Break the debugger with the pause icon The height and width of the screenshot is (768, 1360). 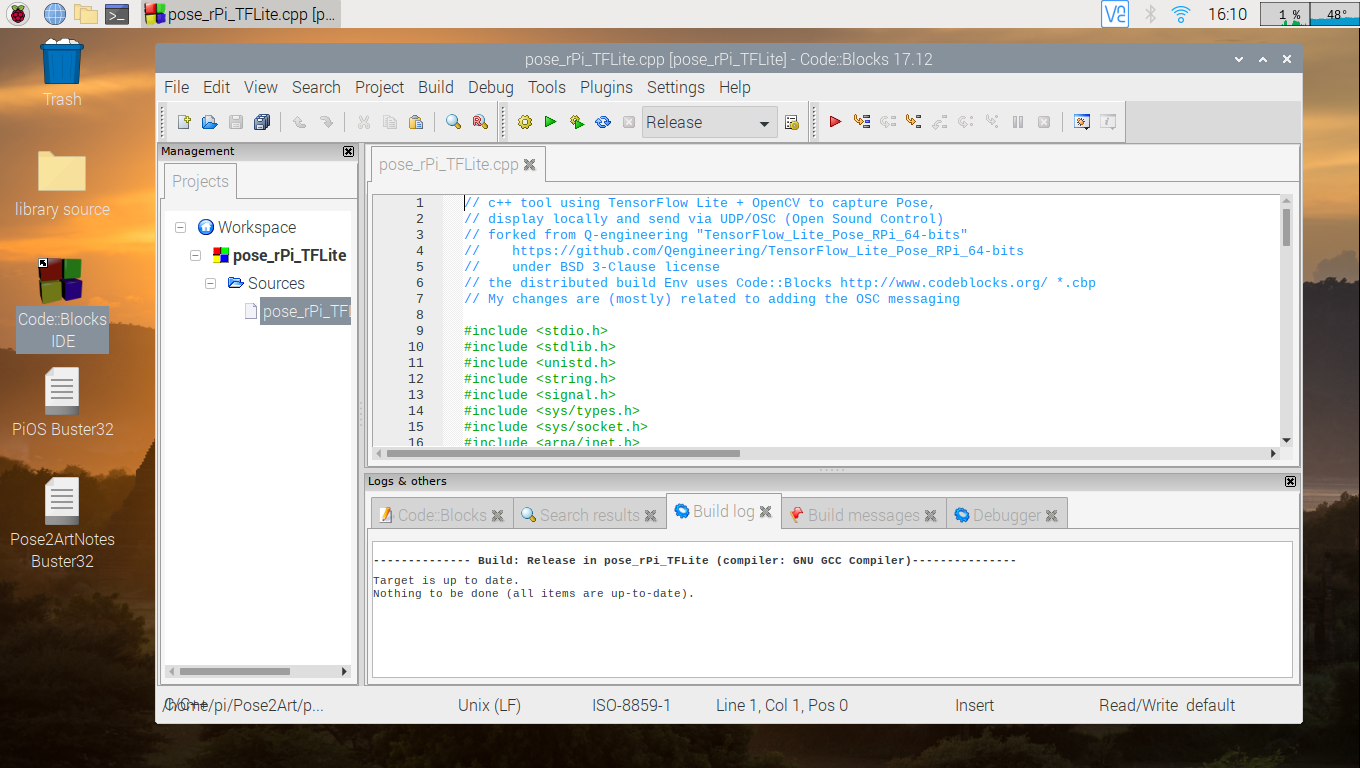(x=1018, y=122)
